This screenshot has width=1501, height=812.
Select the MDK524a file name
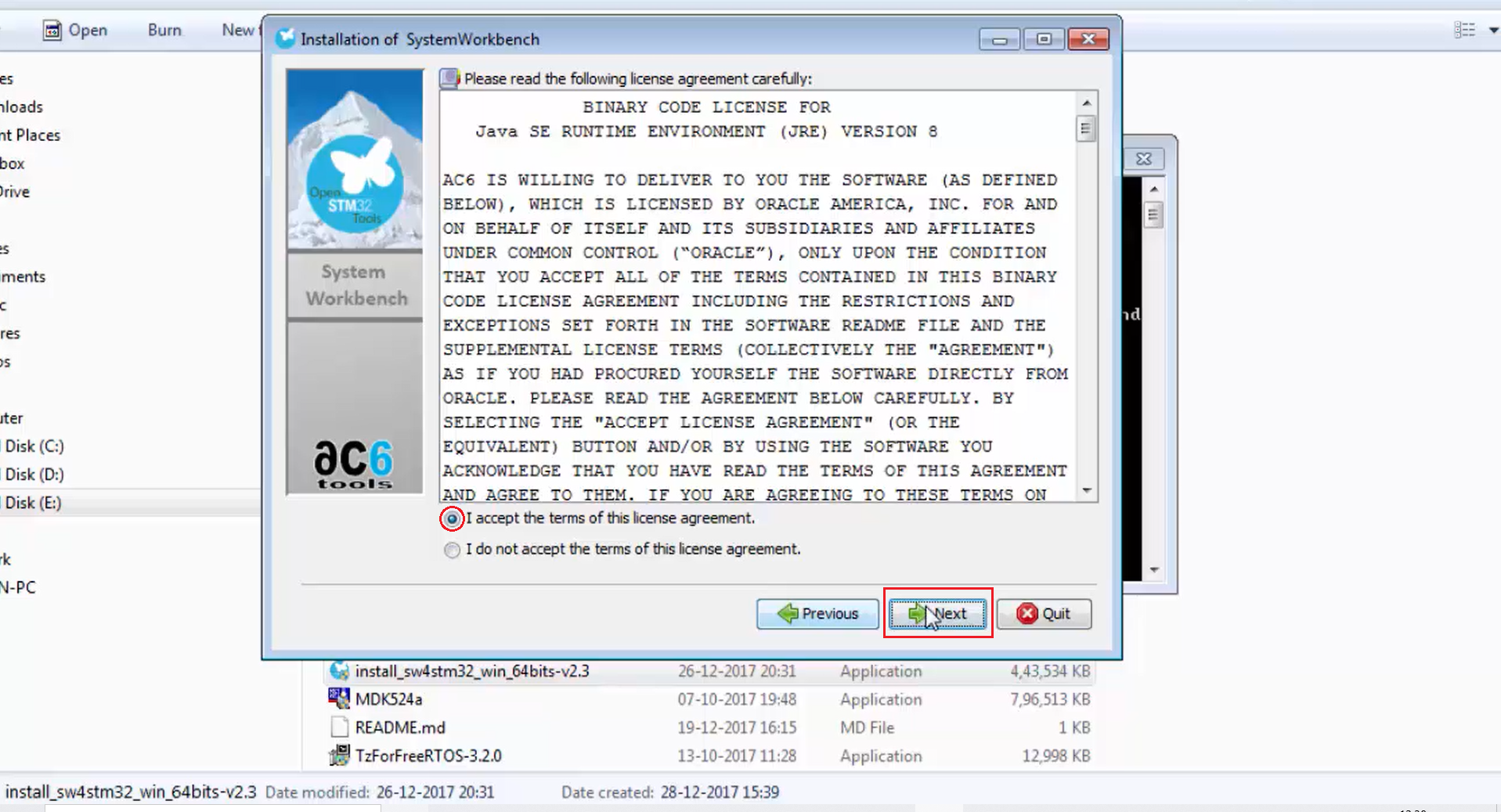point(388,699)
